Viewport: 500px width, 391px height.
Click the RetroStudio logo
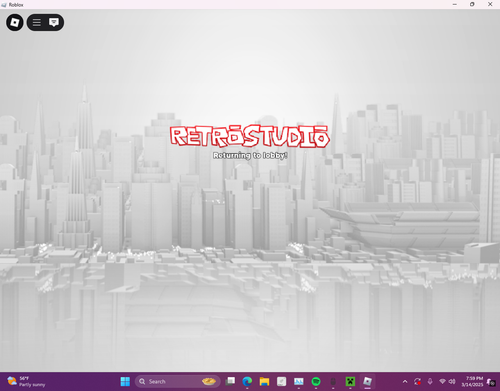pos(250,136)
